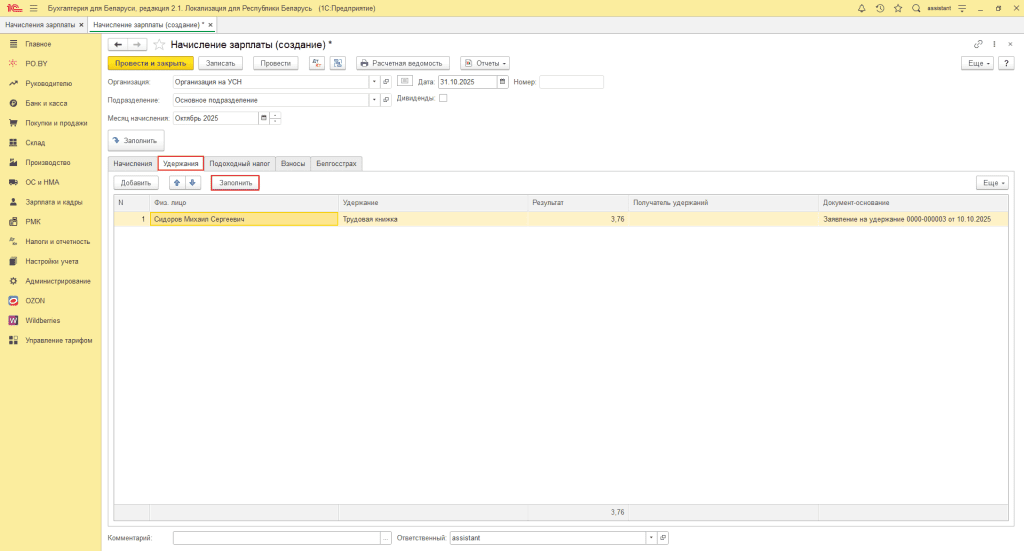
Task: Click the Провести и закрыть button
Action: pos(150,63)
